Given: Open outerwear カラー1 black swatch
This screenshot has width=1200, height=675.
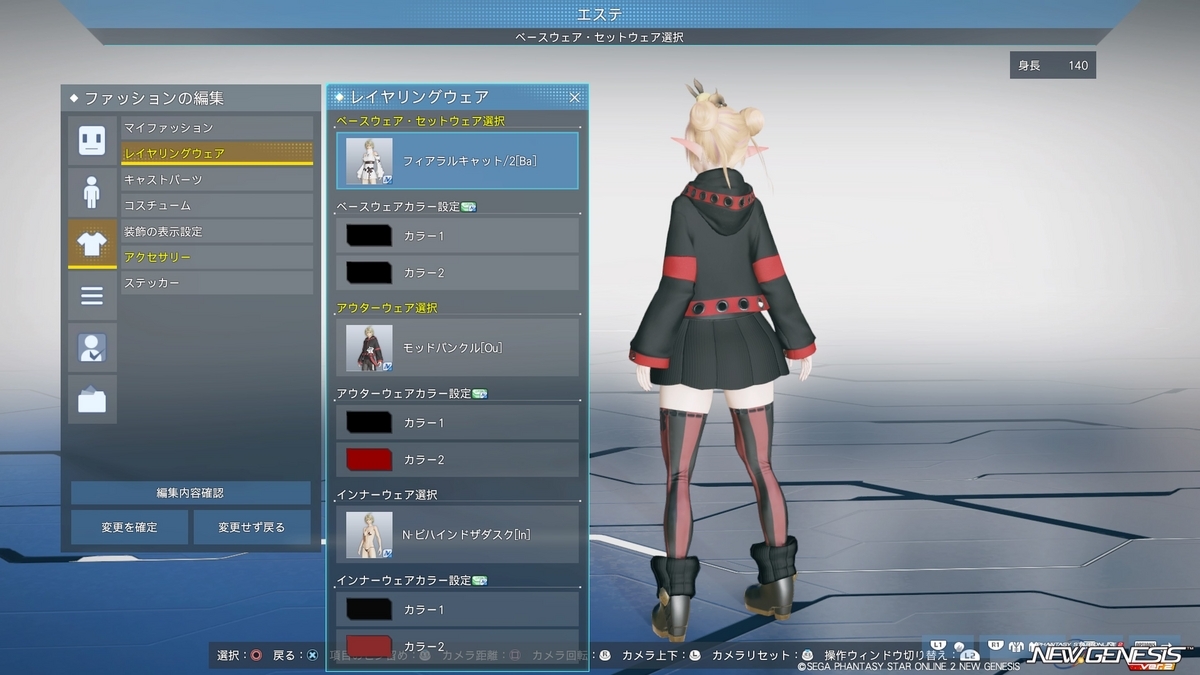Looking at the screenshot, I should 369,423.
